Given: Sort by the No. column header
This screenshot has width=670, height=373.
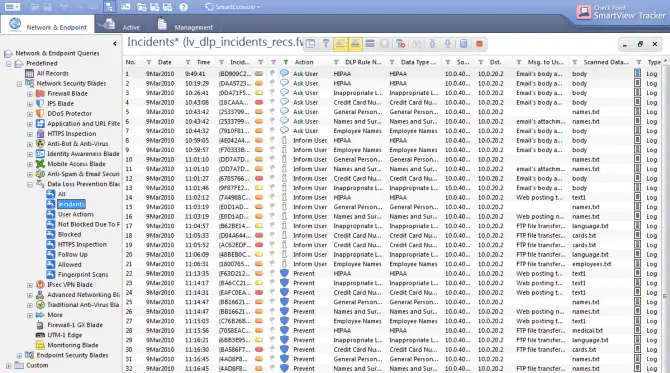Looking at the screenshot, I should 131,62.
